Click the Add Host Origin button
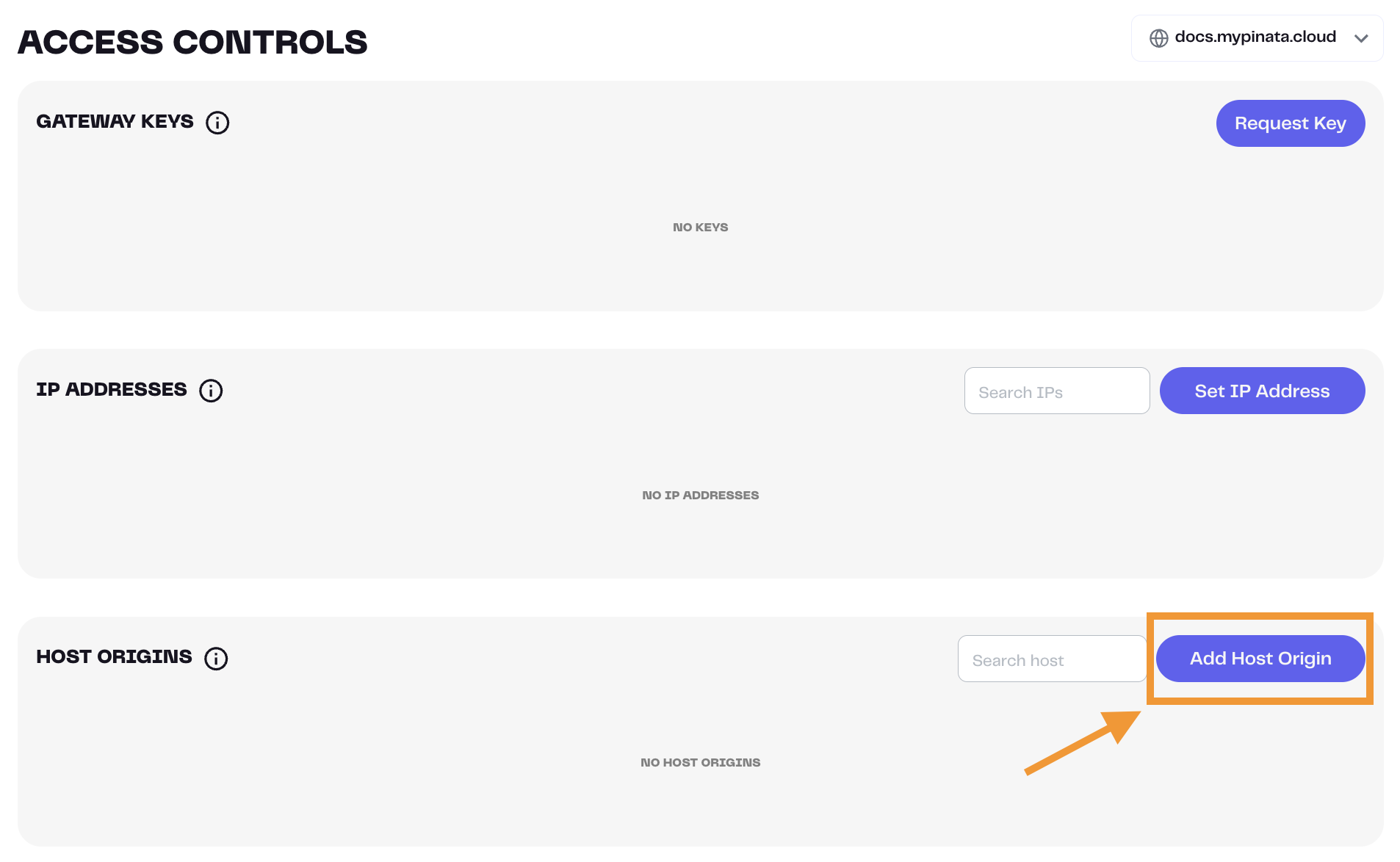This screenshot has width=1400, height=862. 1260,659
